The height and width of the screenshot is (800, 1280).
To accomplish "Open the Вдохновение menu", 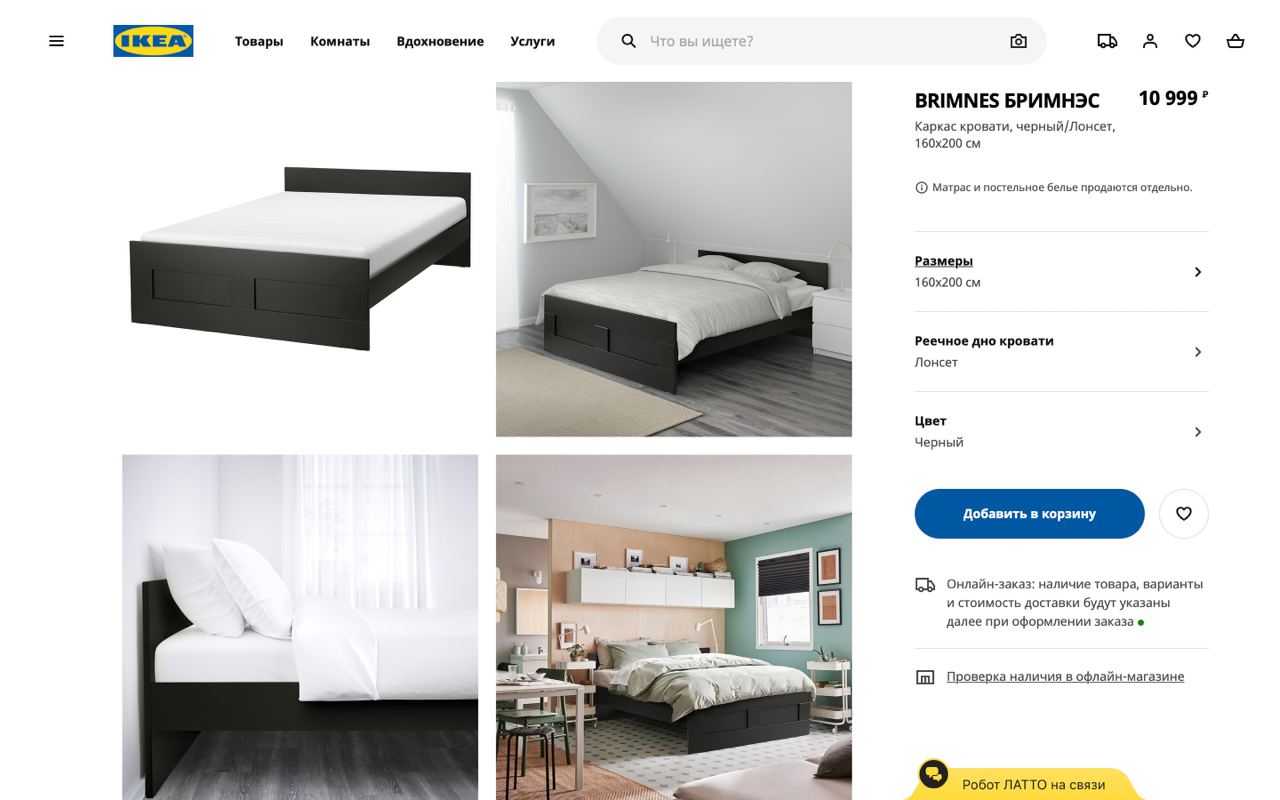I will point(440,41).
